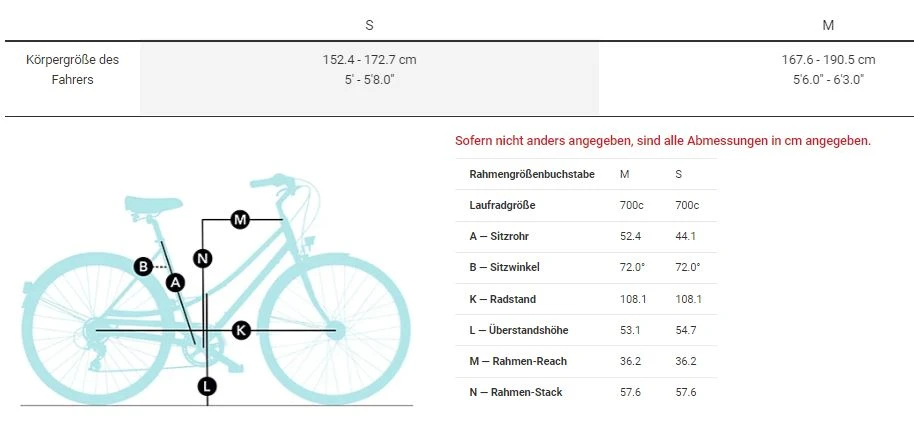Click the B — Sitzwinkel row label

510,267
